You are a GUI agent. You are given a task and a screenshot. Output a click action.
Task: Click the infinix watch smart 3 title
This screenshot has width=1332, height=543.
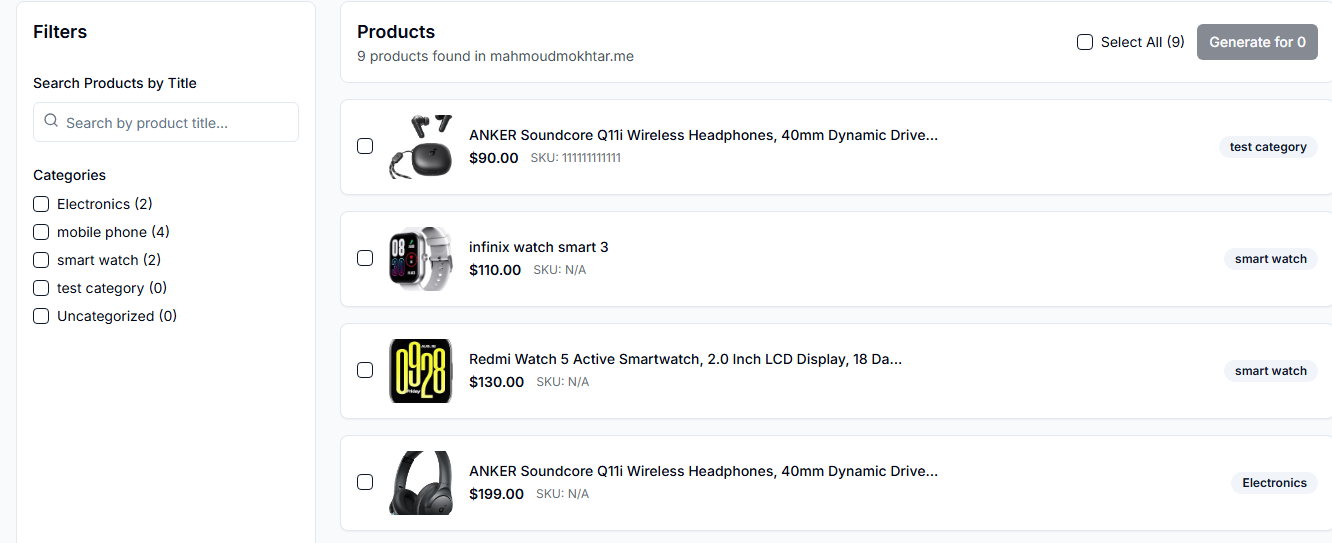pyautogui.click(x=538, y=247)
